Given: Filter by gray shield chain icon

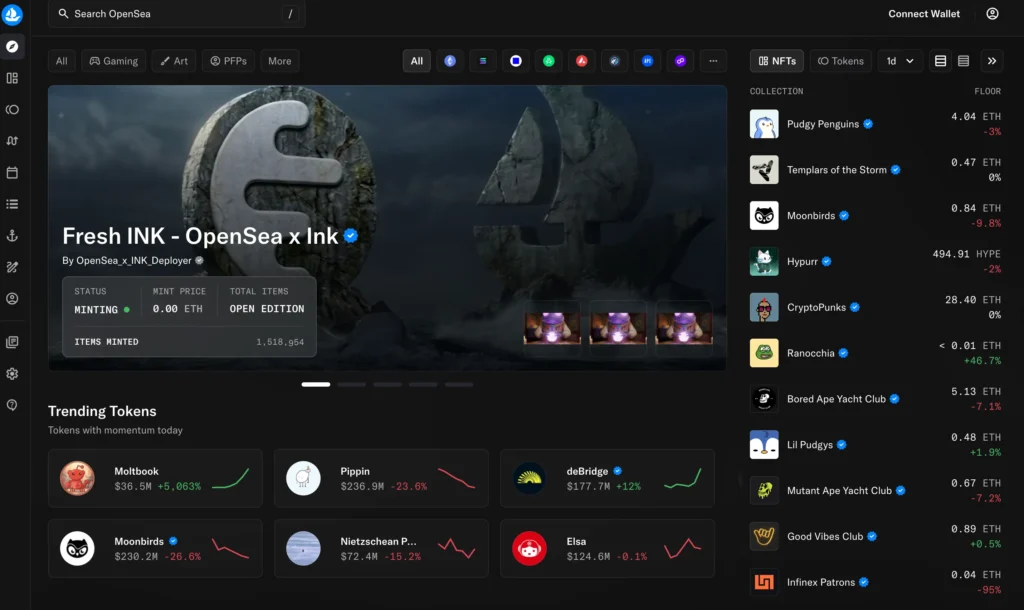Looking at the screenshot, I should pyautogui.click(x=615, y=61).
